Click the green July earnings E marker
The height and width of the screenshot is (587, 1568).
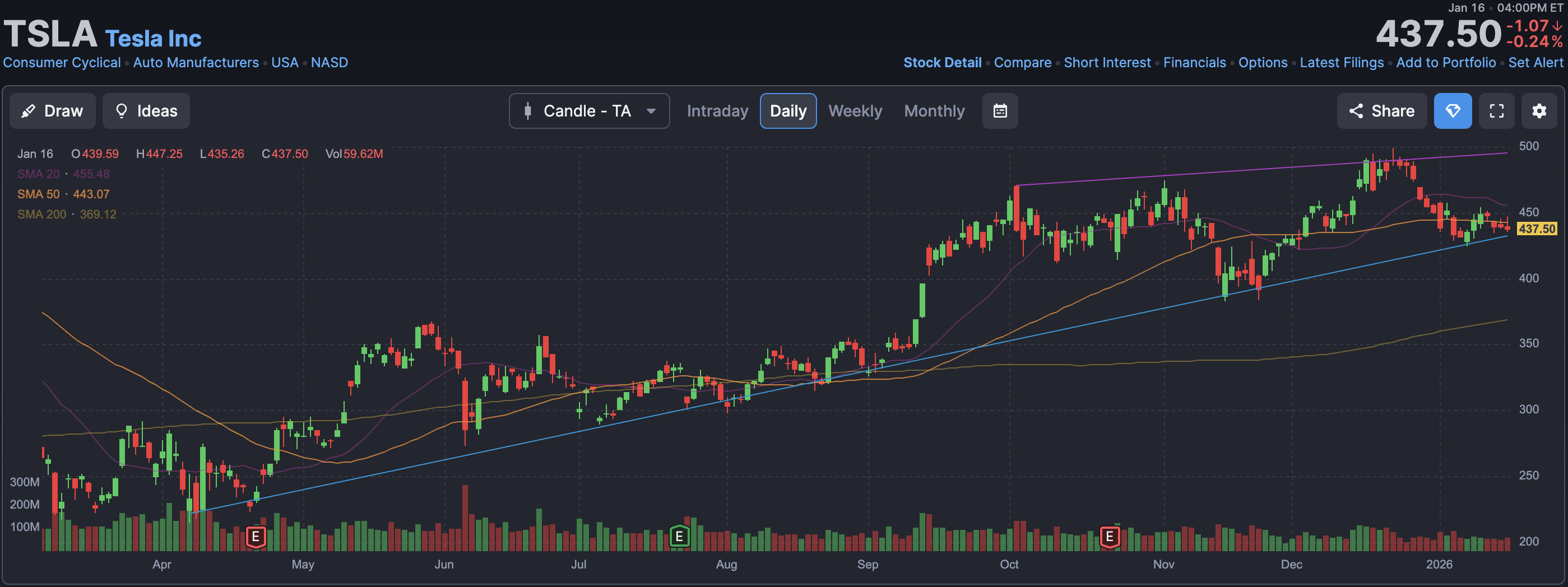[x=679, y=537]
